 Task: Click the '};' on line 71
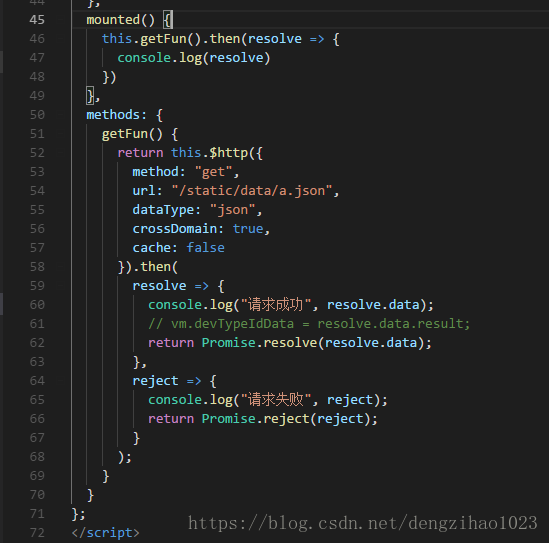[x=78, y=514]
